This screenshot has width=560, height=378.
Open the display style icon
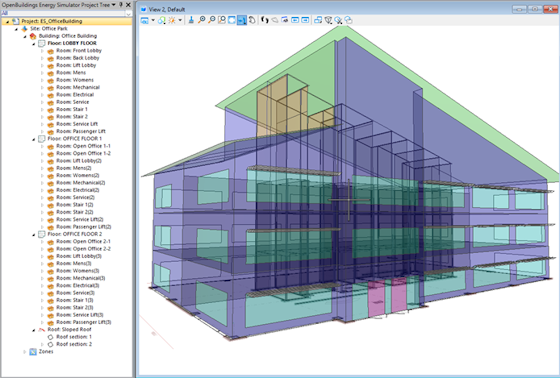pyautogui.click(x=161, y=20)
